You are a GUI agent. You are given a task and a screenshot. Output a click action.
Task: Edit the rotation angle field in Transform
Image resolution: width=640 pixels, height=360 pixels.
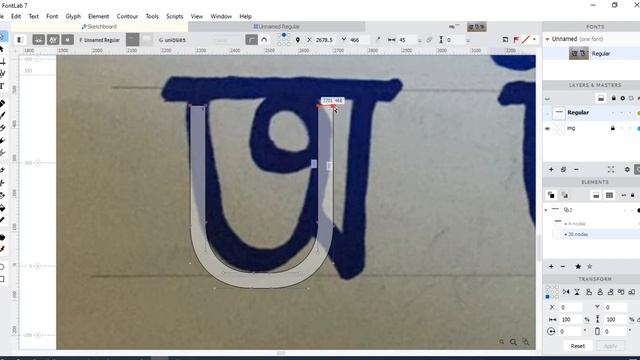[x=571, y=331]
